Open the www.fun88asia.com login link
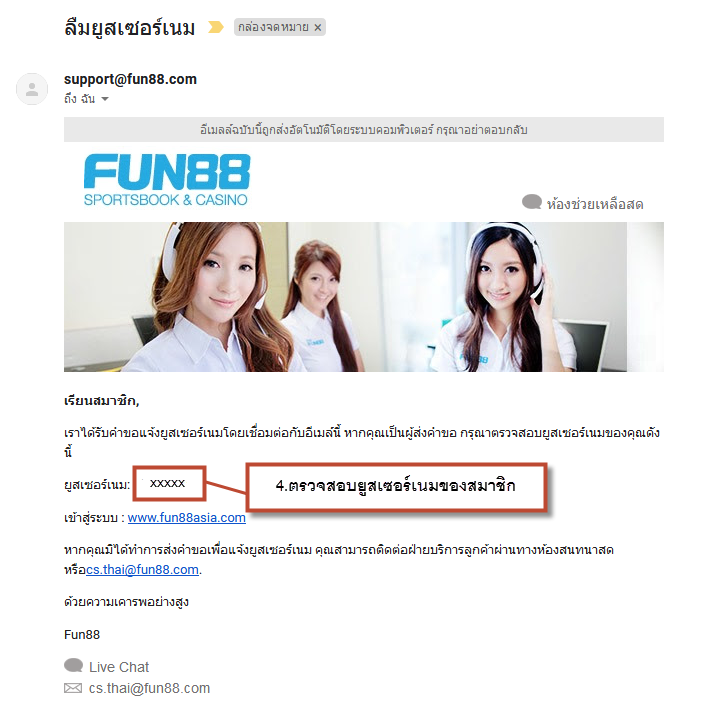 pos(187,518)
